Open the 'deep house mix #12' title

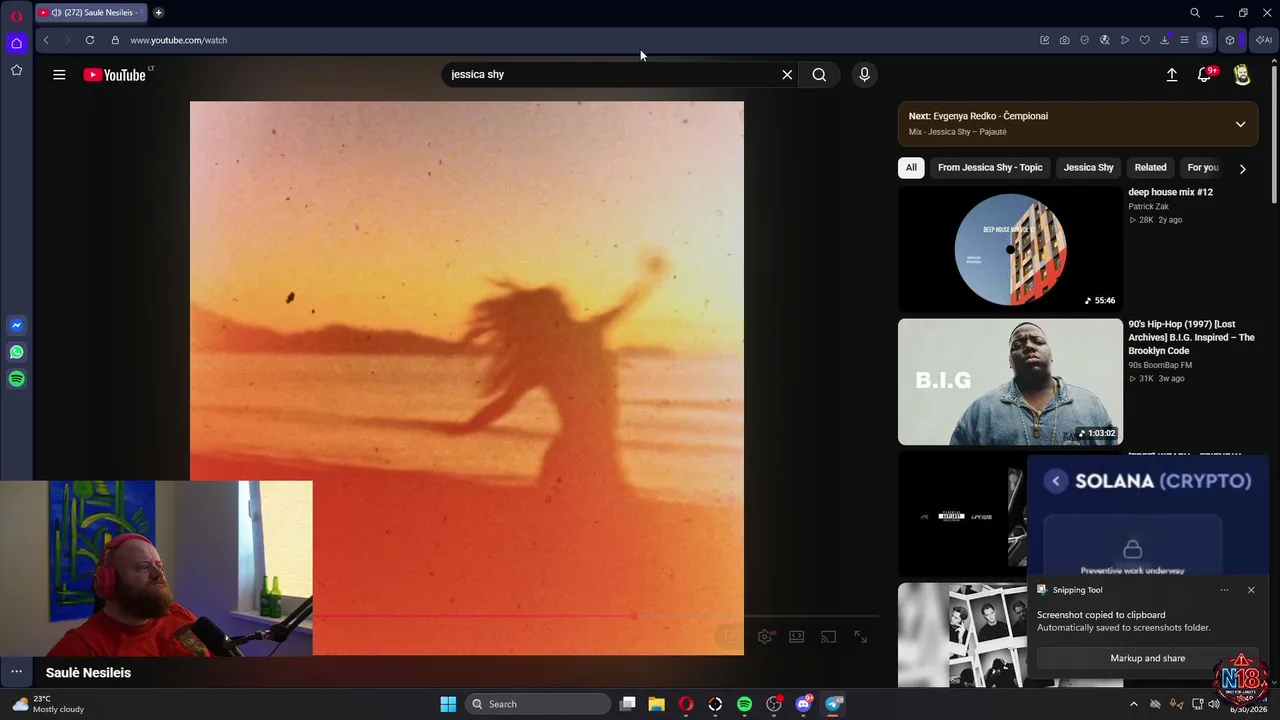[1170, 192]
